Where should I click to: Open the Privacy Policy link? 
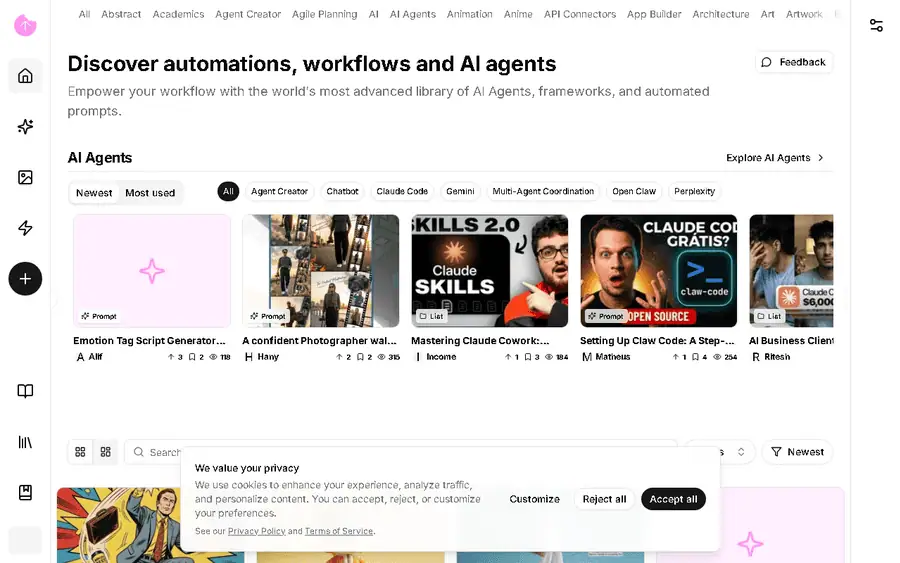257,531
